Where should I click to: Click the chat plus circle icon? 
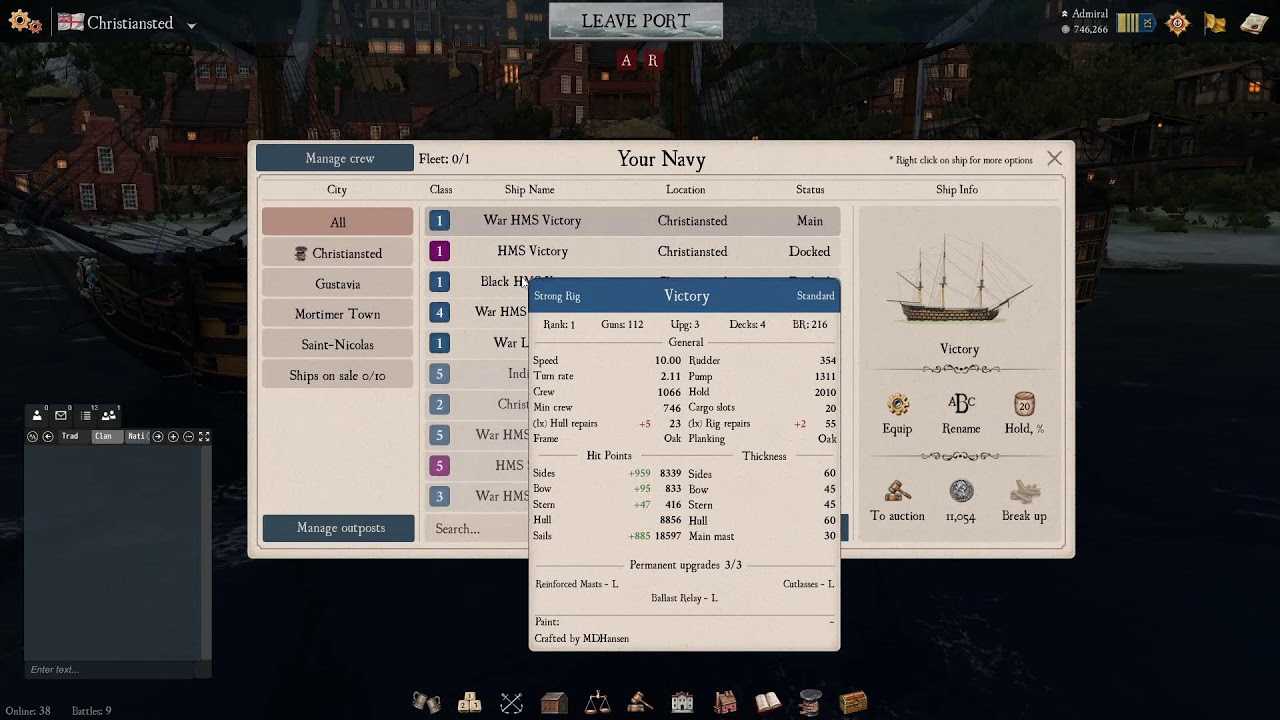click(173, 437)
